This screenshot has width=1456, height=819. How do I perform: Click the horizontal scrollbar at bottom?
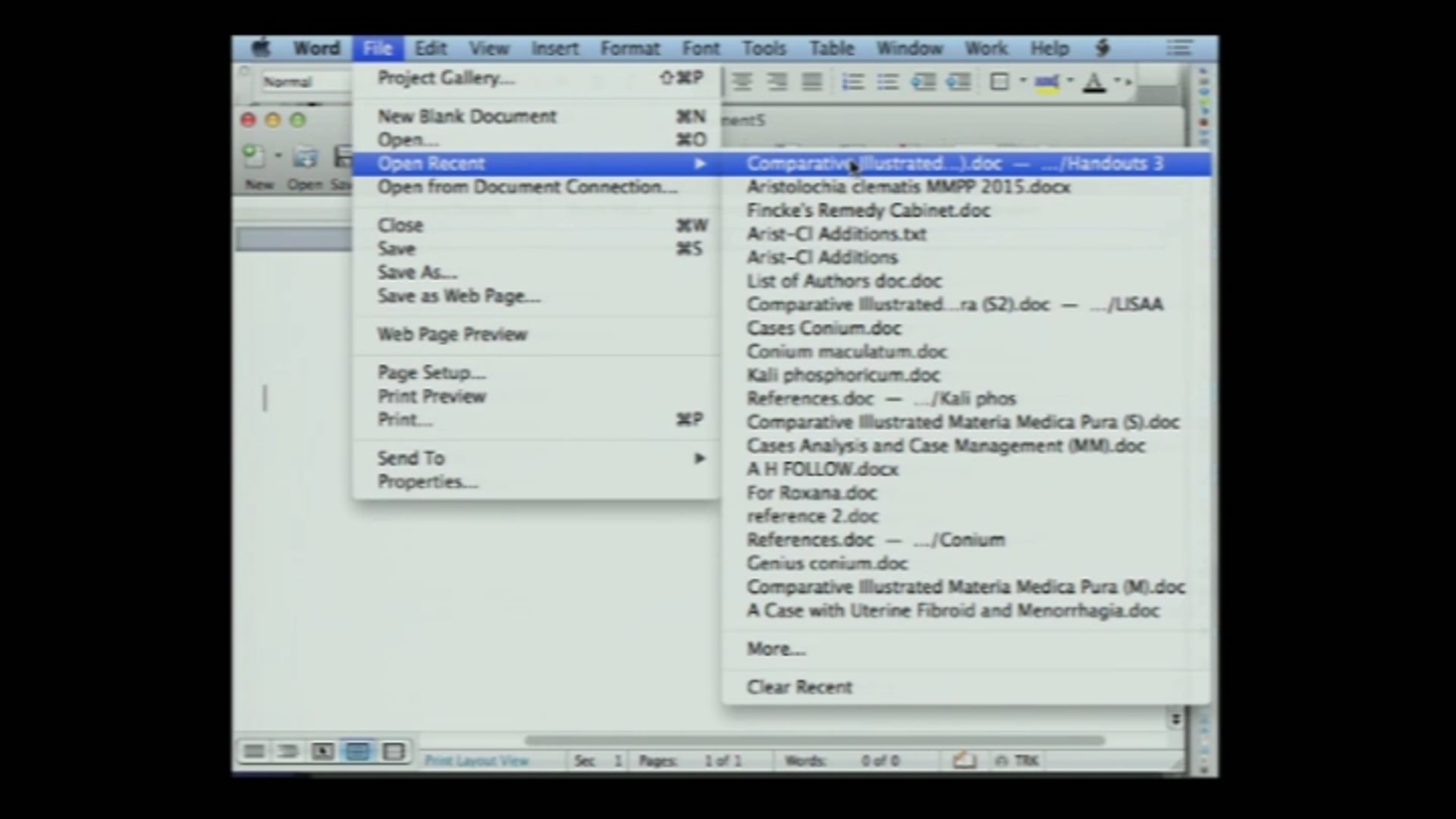[x=815, y=740]
